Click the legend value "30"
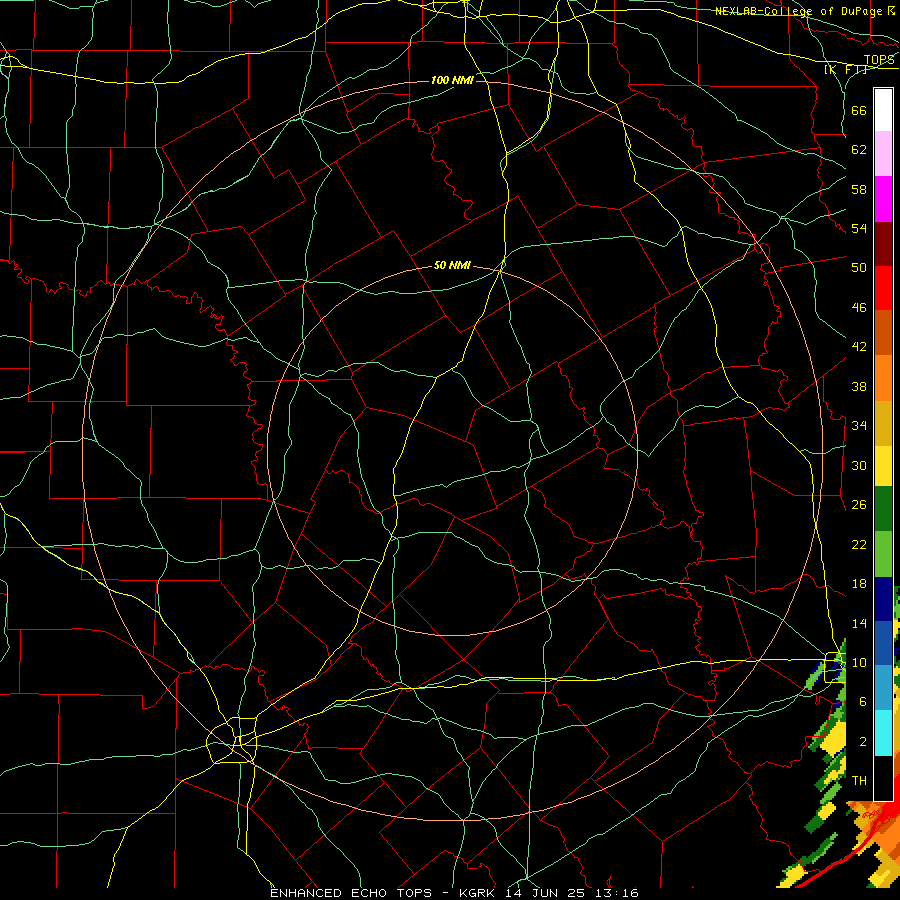Image resolution: width=900 pixels, height=900 pixels. click(859, 465)
